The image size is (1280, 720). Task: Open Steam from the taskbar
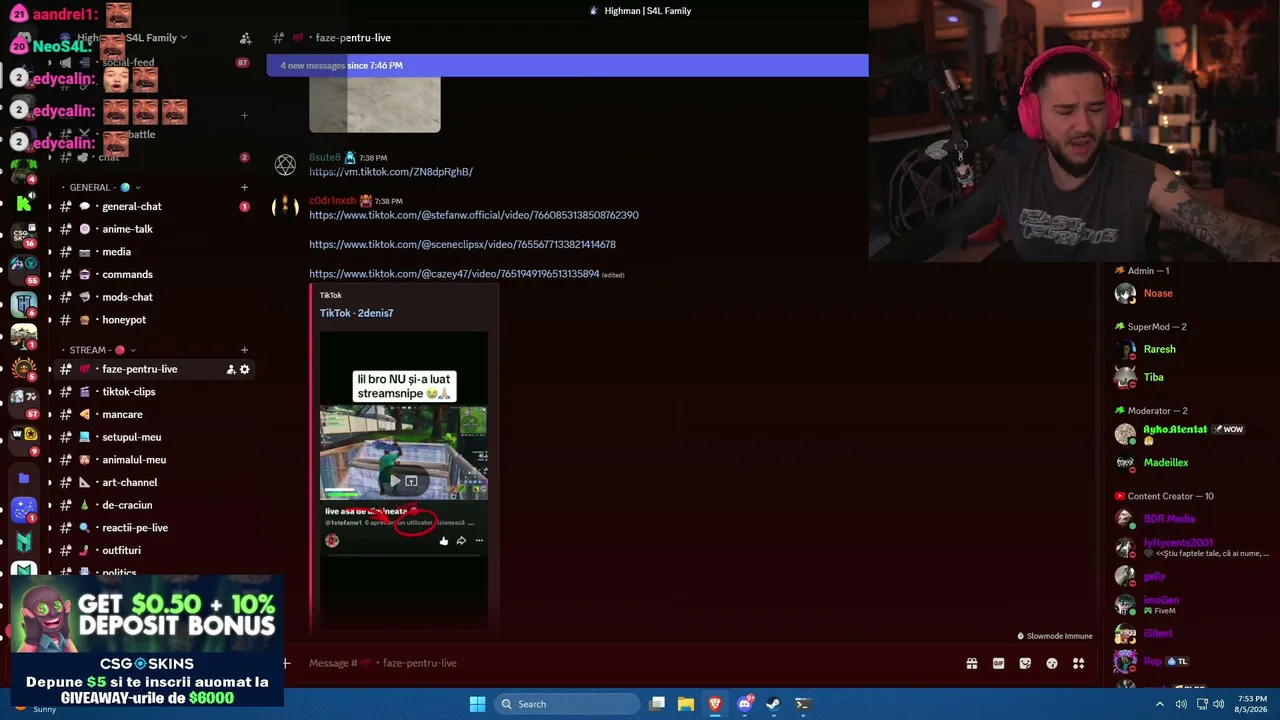point(773,704)
